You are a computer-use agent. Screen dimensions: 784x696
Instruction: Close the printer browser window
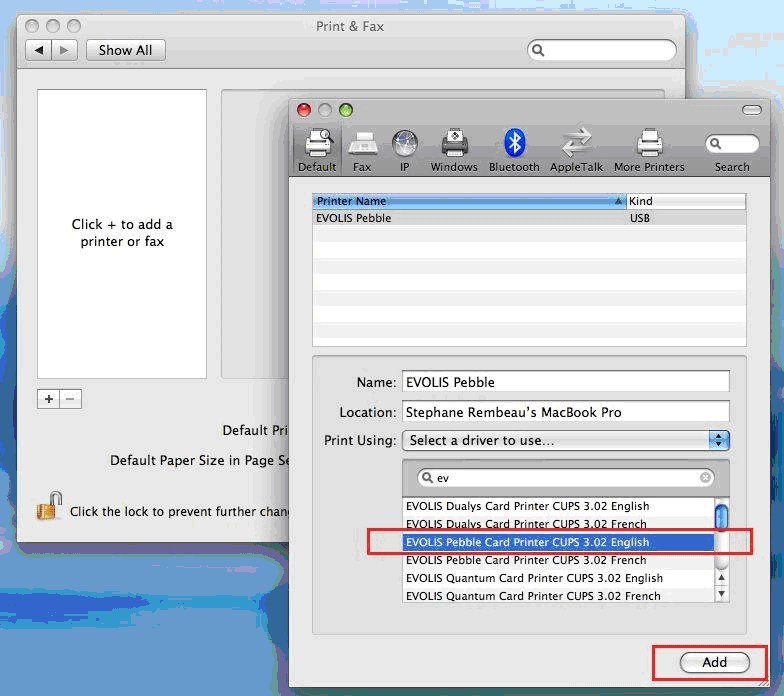coord(304,110)
